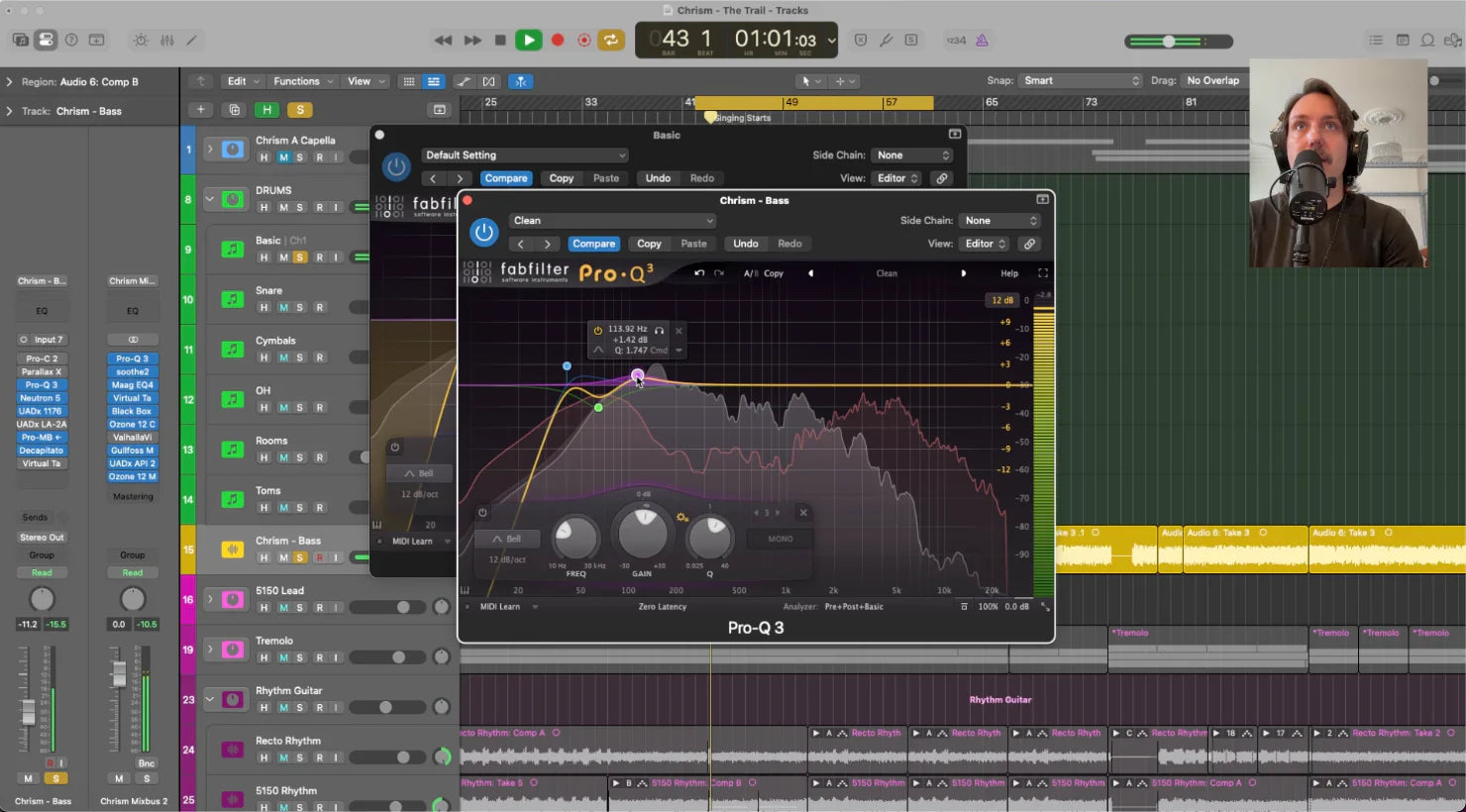The height and width of the screenshot is (812, 1466).
Task: Open the Edit menu in Tracks area
Action: [x=243, y=81]
